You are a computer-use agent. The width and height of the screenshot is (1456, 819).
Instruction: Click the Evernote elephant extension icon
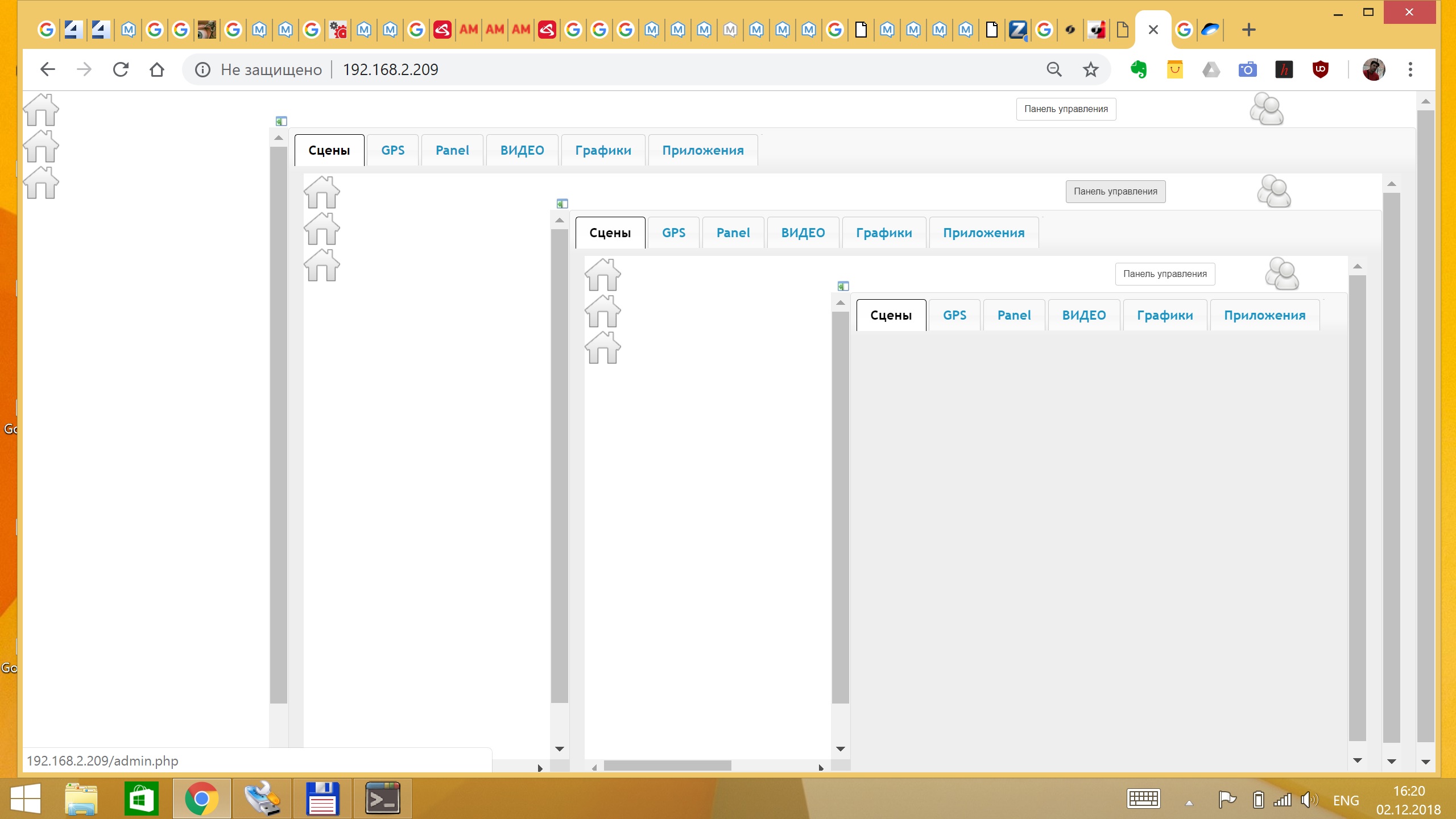click(1138, 69)
